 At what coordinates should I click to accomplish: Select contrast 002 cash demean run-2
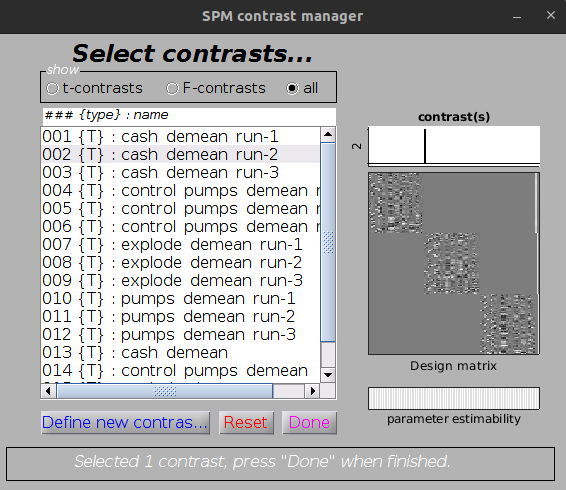(180, 155)
